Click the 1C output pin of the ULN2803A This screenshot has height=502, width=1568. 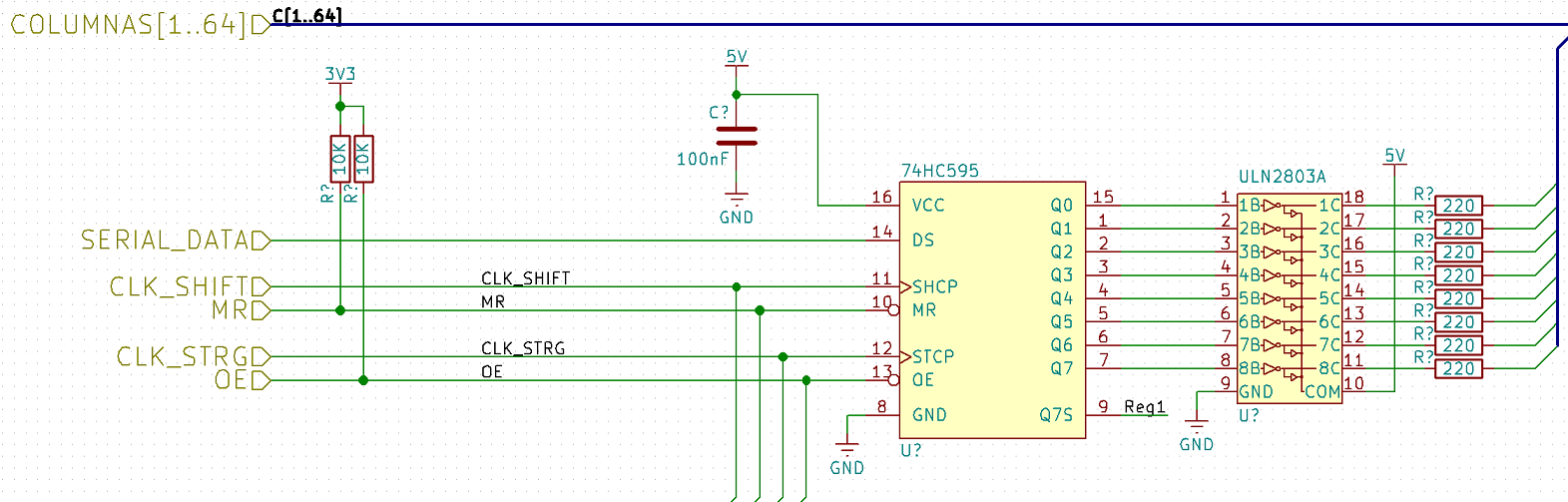1329,206
